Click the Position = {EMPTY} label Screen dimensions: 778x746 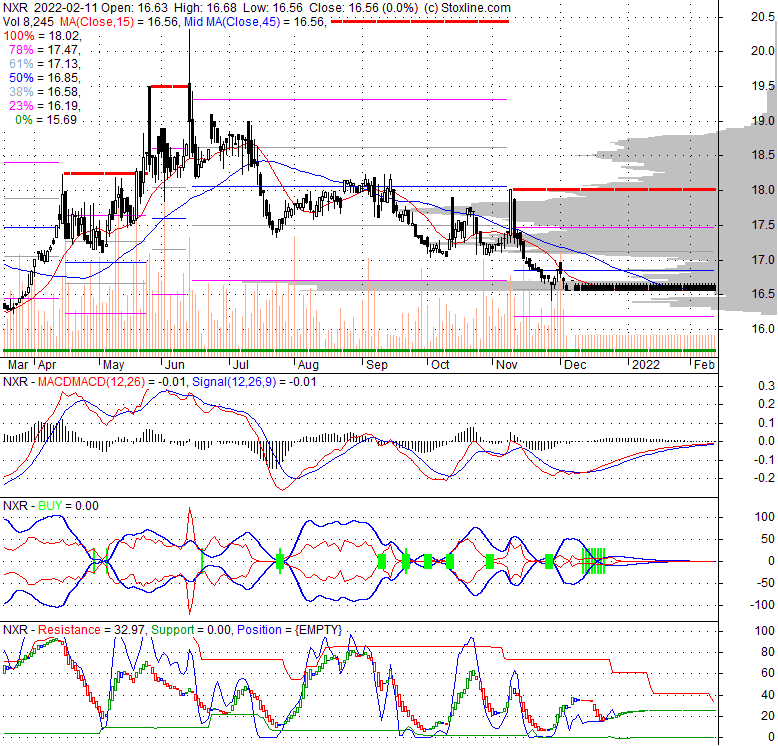290,630
